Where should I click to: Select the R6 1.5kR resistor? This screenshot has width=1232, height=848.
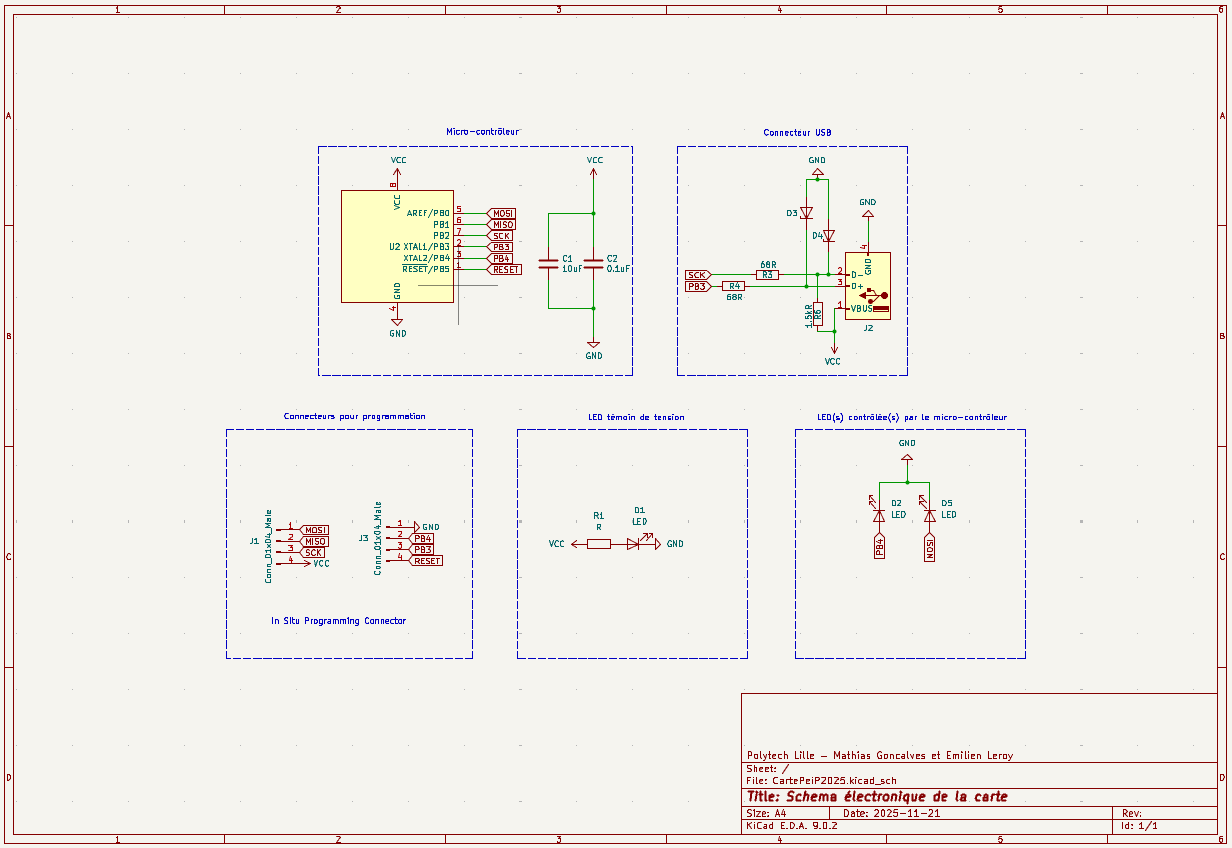(x=817, y=313)
